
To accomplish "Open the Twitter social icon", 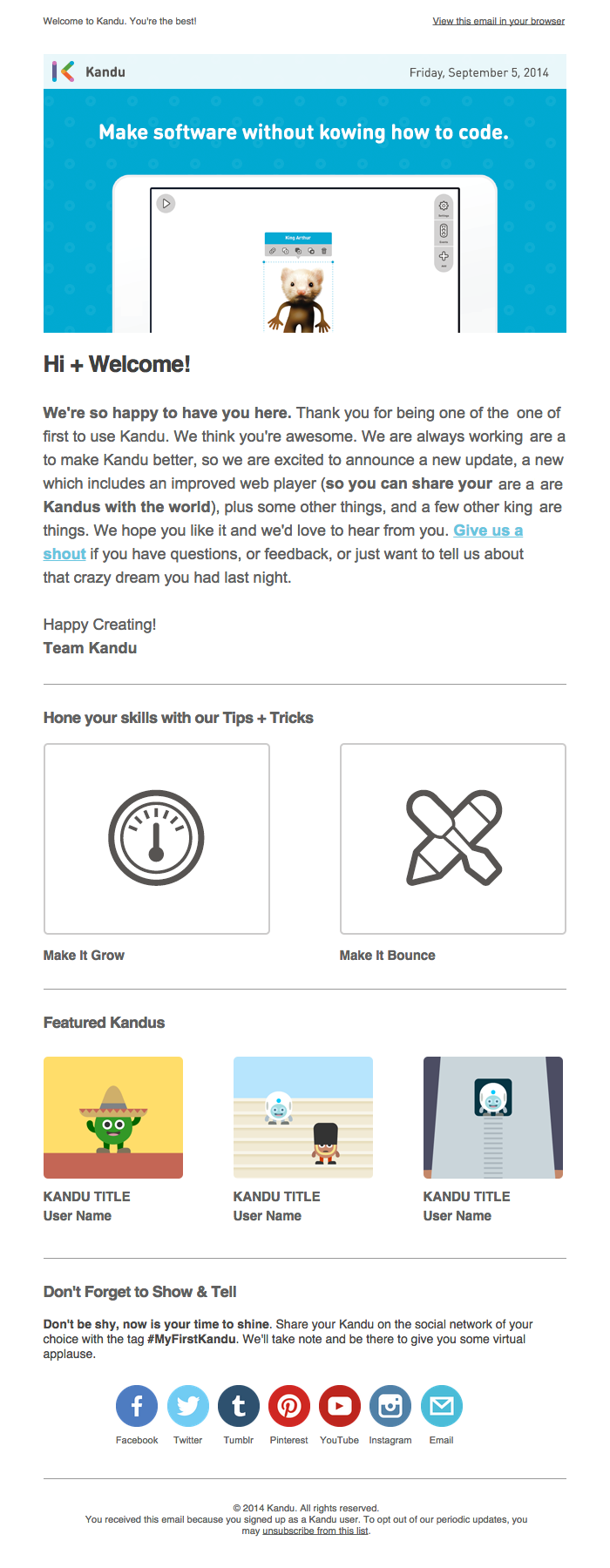I will (x=187, y=1406).
